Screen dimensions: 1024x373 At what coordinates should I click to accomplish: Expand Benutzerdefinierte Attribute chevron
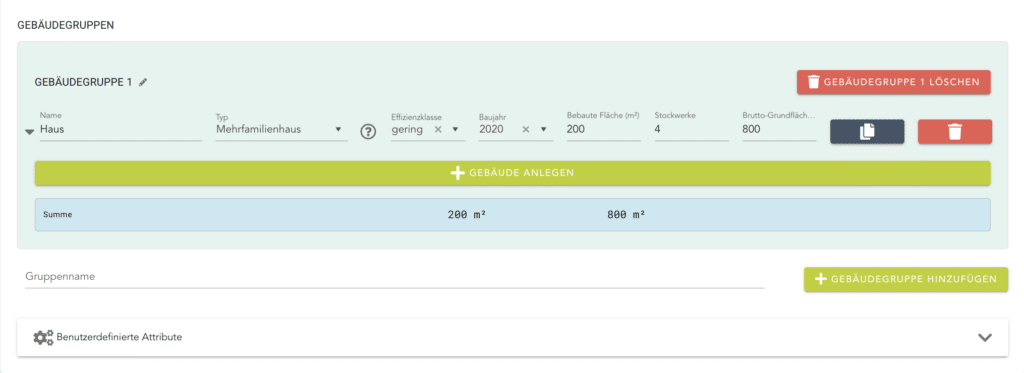[x=985, y=338]
